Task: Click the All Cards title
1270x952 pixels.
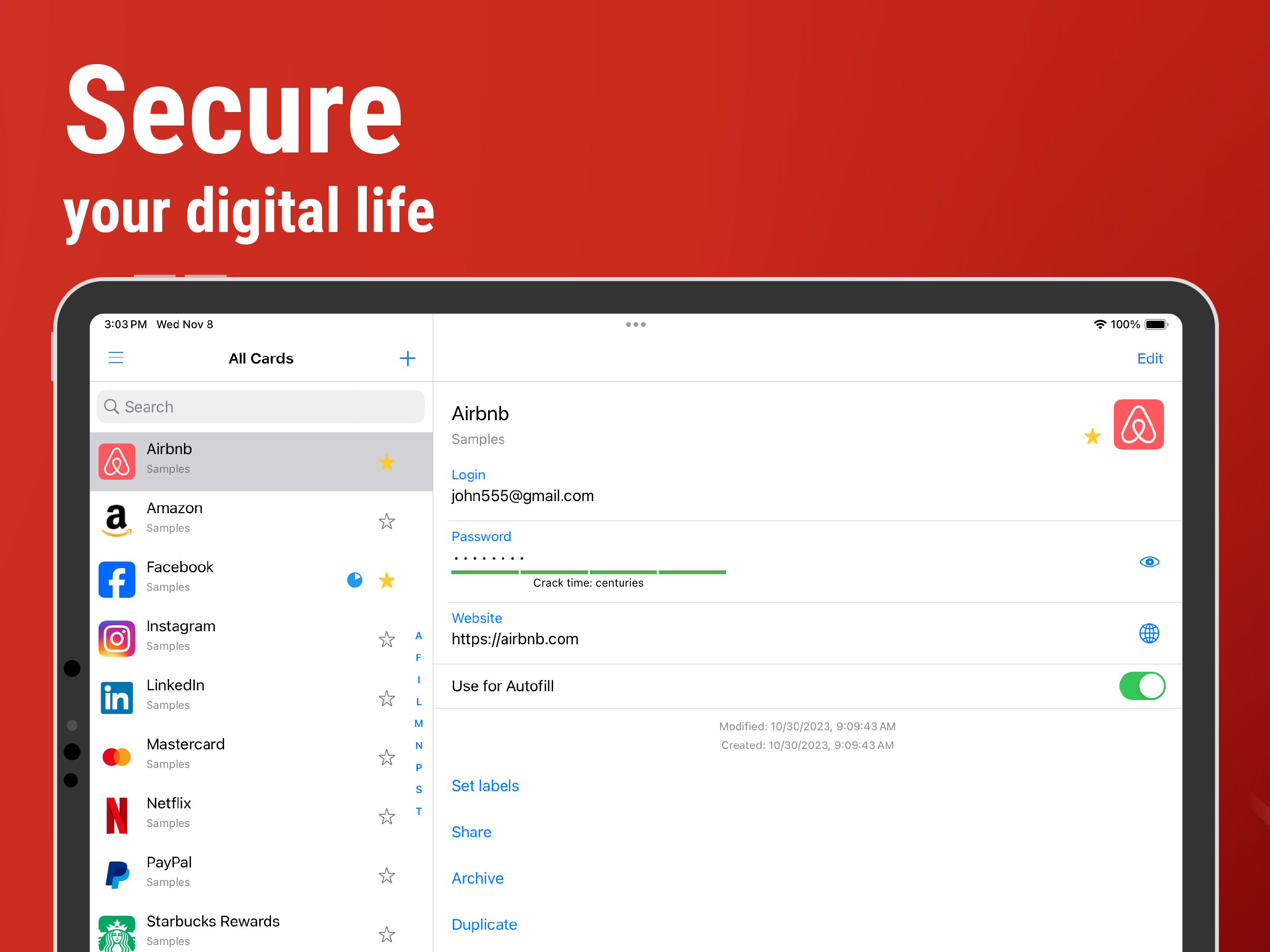Action: (261, 358)
